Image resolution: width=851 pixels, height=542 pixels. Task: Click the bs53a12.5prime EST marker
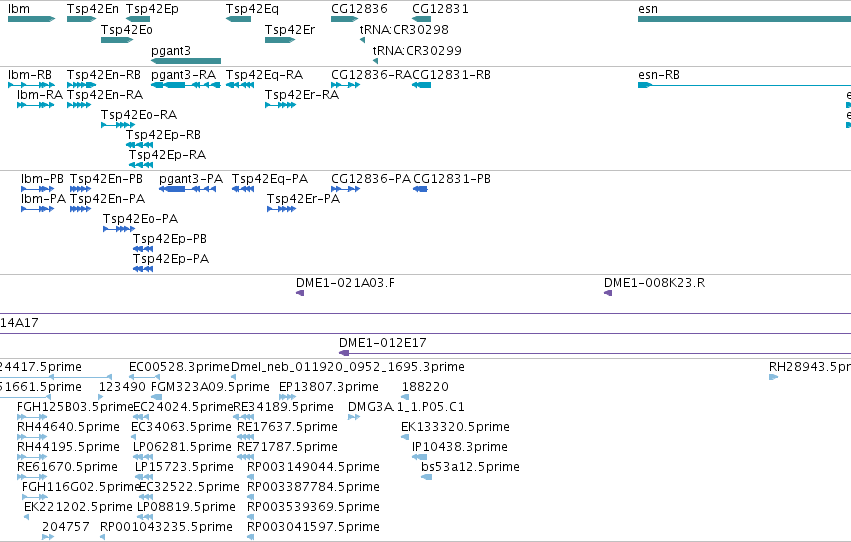427,477
